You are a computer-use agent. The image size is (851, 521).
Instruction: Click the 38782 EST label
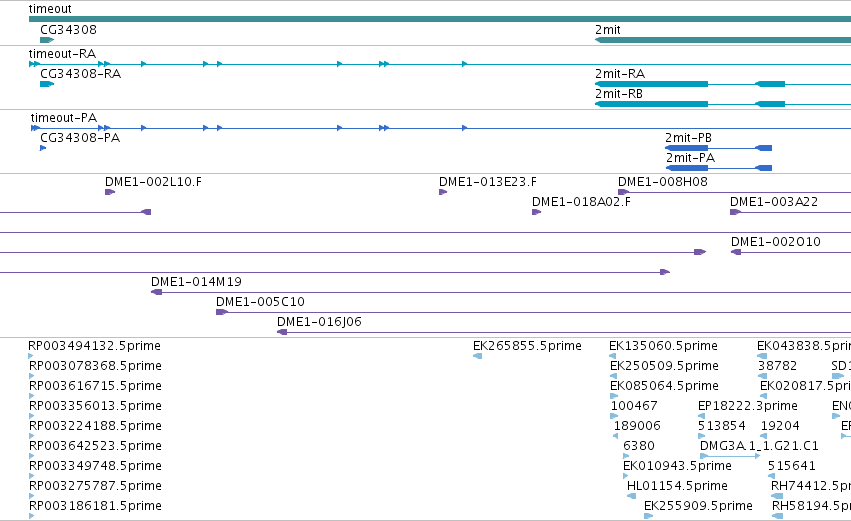(x=777, y=366)
